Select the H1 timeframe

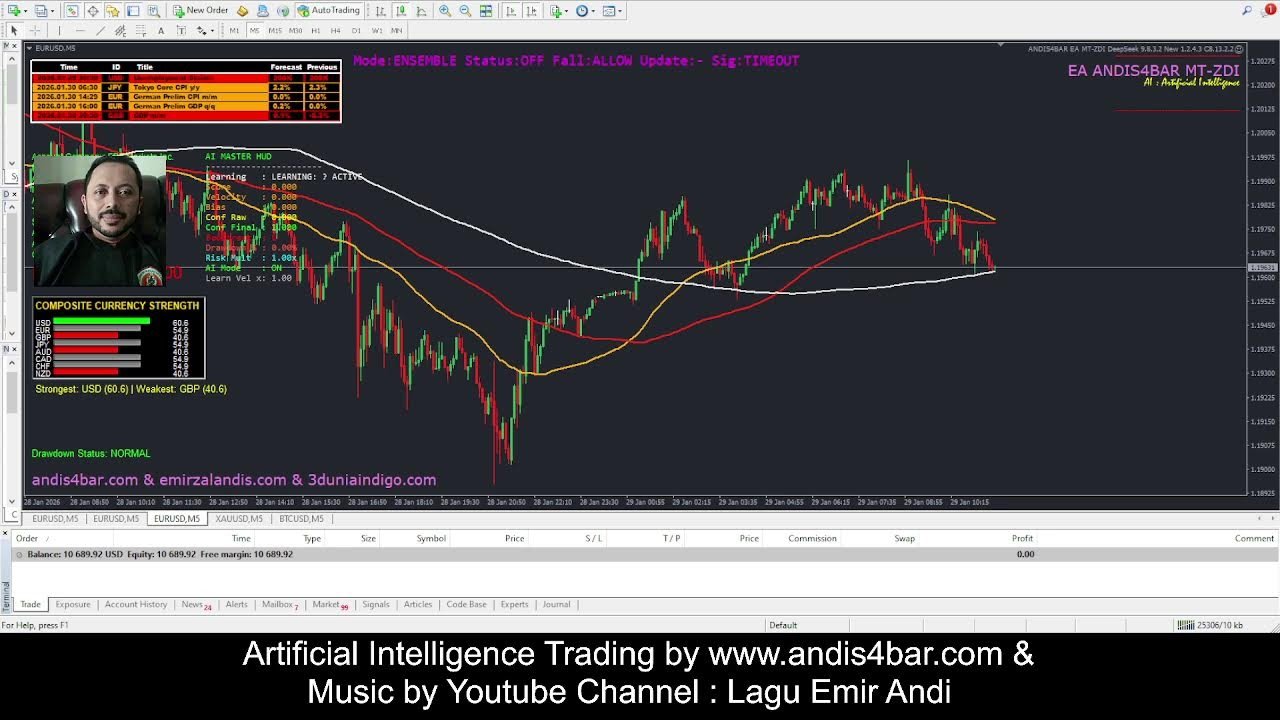[315, 31]
